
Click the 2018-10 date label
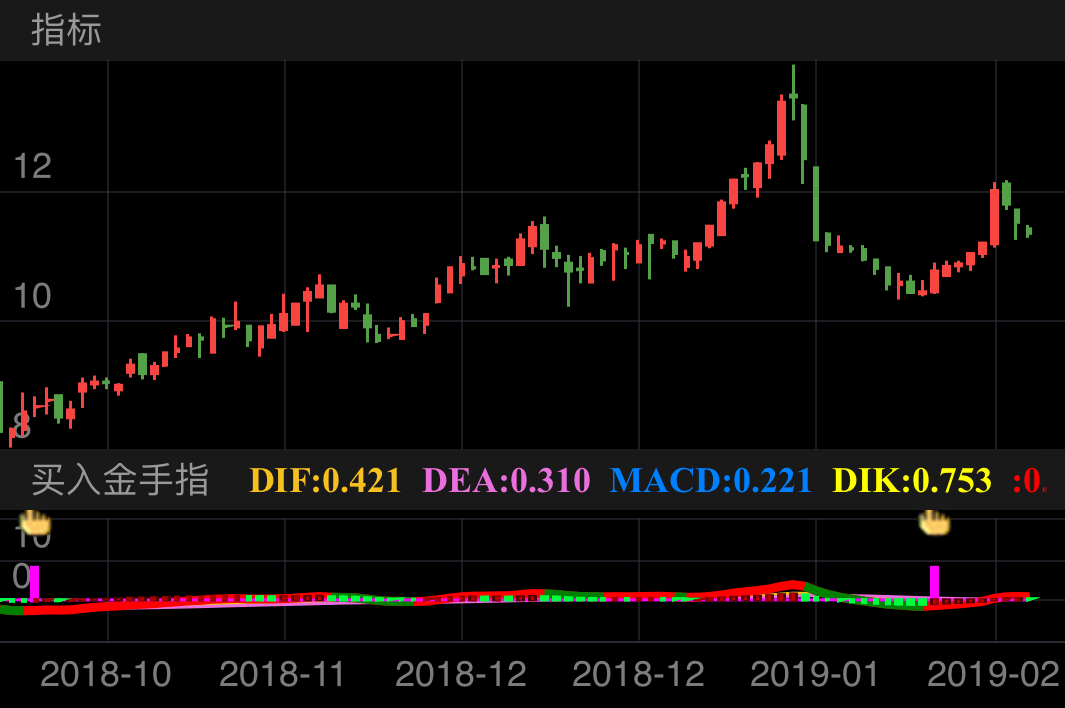pos(105,674)
